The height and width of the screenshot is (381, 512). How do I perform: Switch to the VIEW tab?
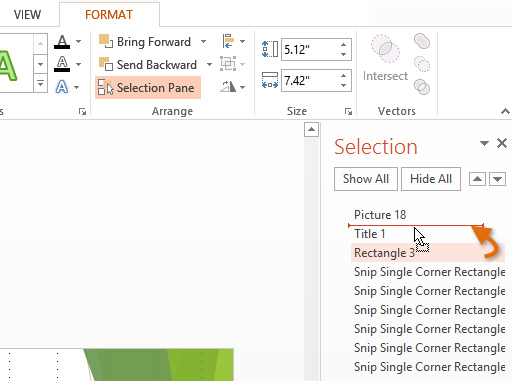(28, 15)
